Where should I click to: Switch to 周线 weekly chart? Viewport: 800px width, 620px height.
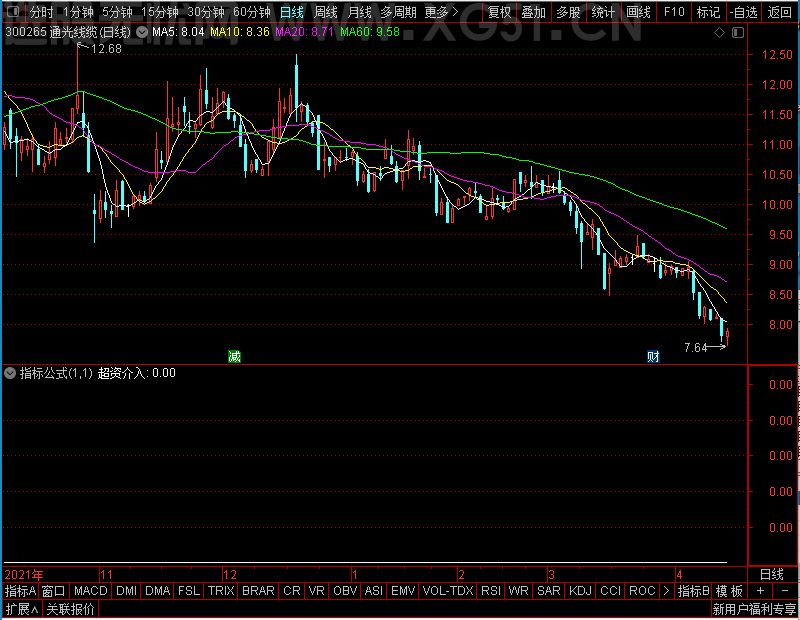click(x=326, y=12)
